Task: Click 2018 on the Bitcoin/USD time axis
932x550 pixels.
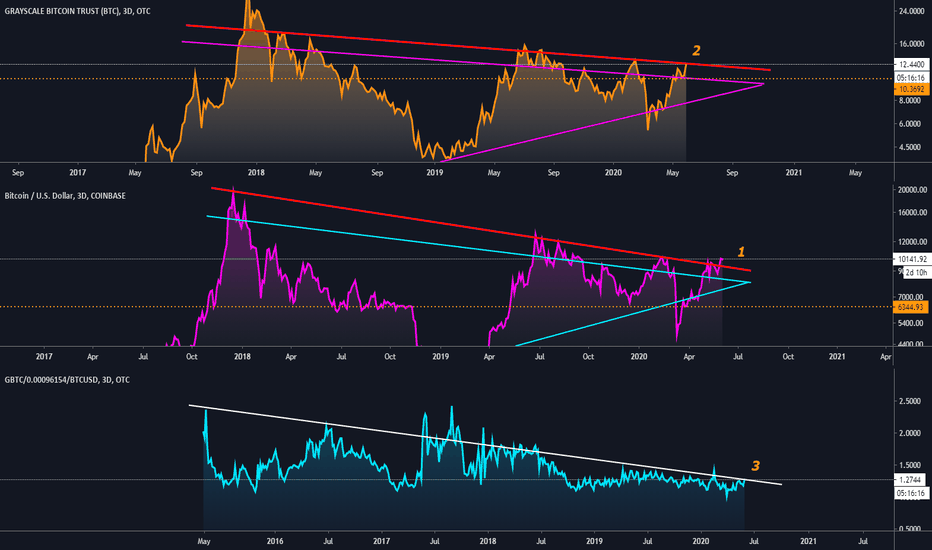Action: 242,357
